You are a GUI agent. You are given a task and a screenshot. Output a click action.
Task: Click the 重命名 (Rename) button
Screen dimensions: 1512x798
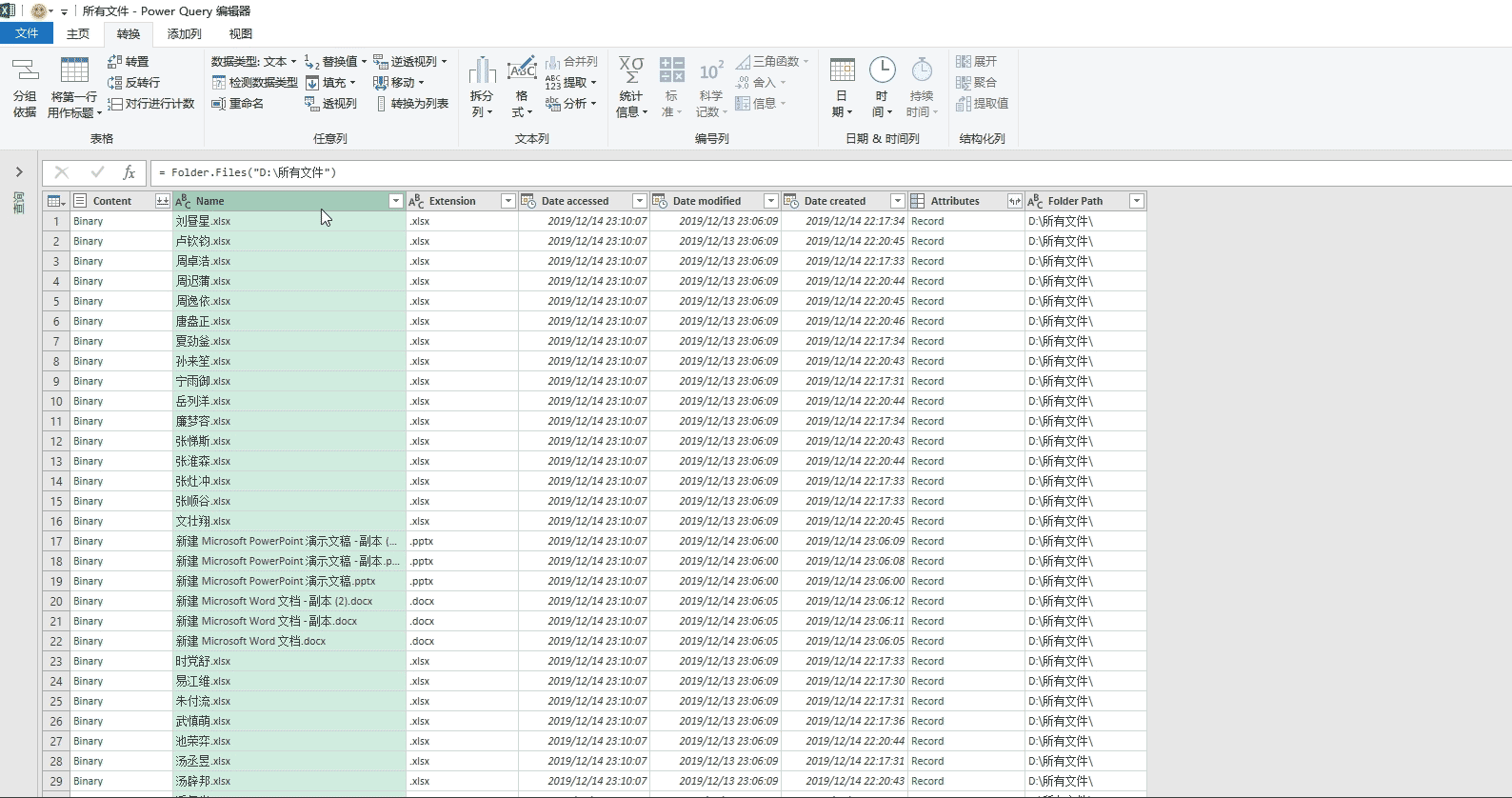[238, 104]
